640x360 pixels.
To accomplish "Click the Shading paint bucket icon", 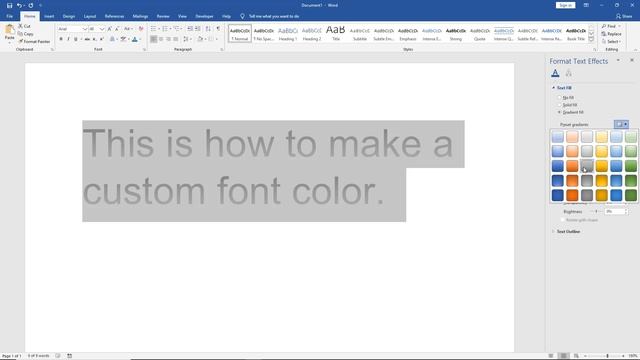I will click(x=200, y=39).
